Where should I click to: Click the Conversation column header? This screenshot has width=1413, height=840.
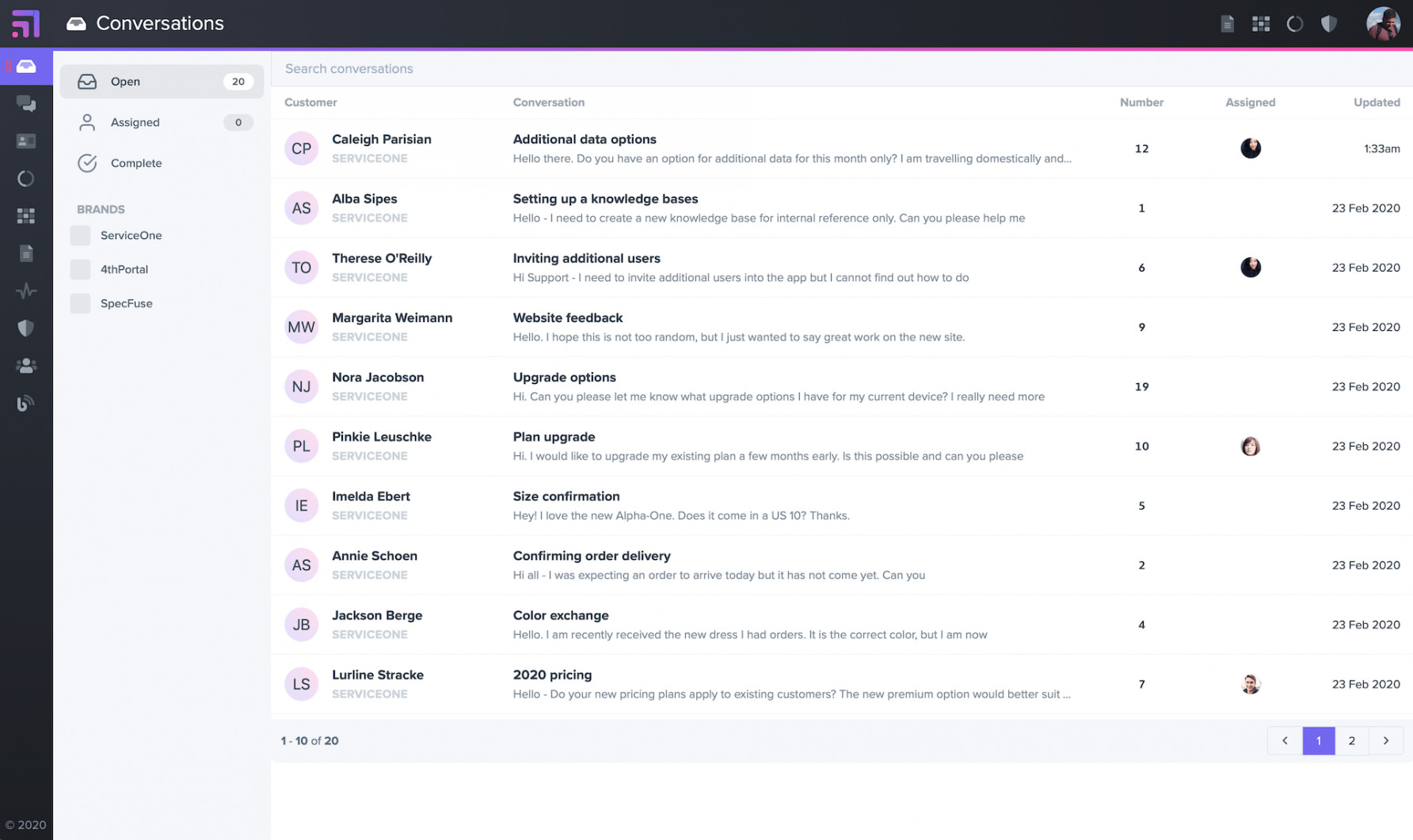pos(549,102)
